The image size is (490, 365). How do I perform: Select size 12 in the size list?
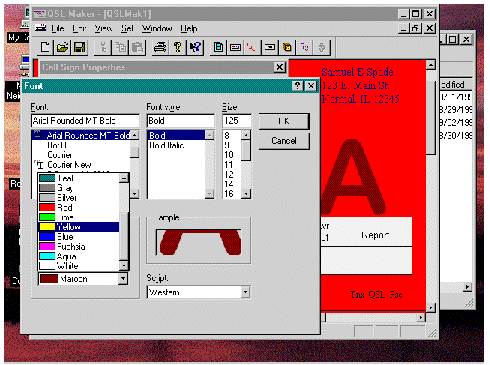click(x=232, y=174)
